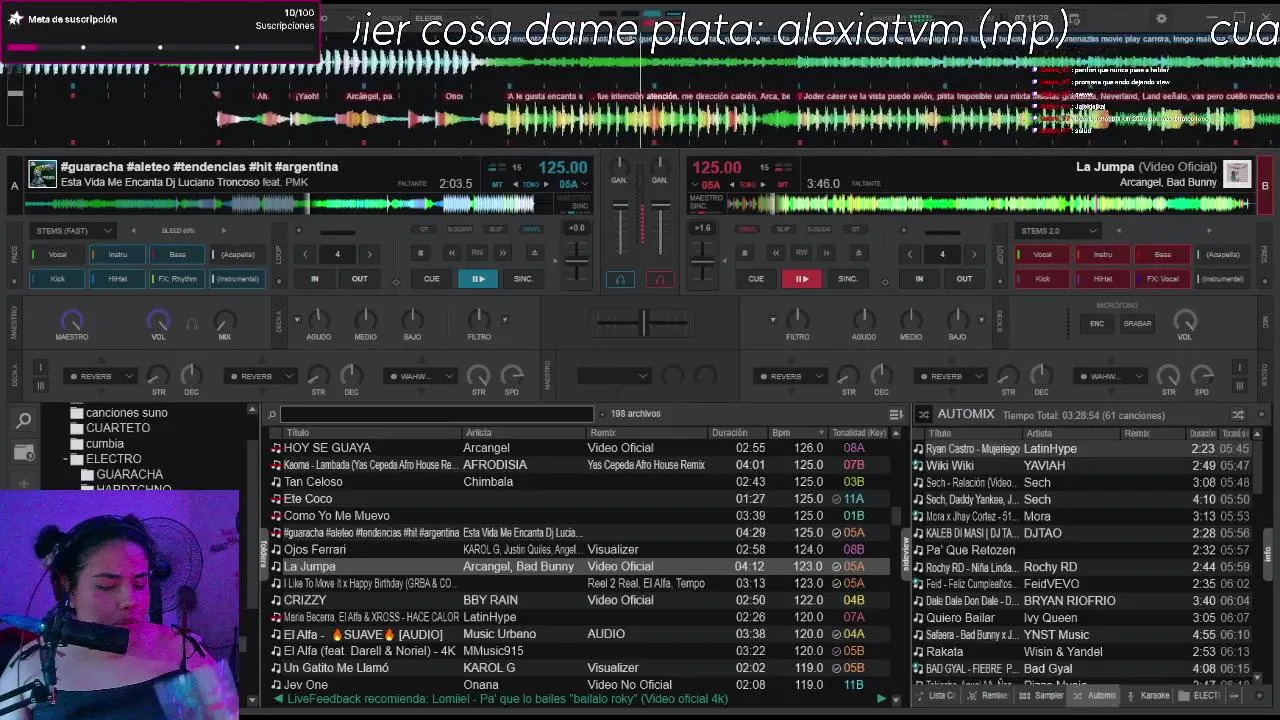The image size is (1280, 720).
Task: Open deck A WAHW effect dropdown
Action: (x=420, y=376)
